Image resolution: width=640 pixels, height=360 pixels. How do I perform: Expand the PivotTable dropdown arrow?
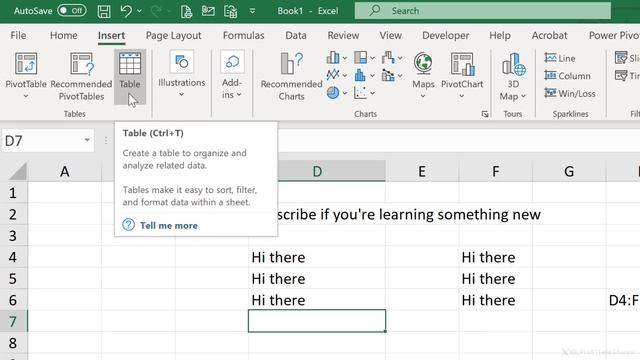pos(26,96)
